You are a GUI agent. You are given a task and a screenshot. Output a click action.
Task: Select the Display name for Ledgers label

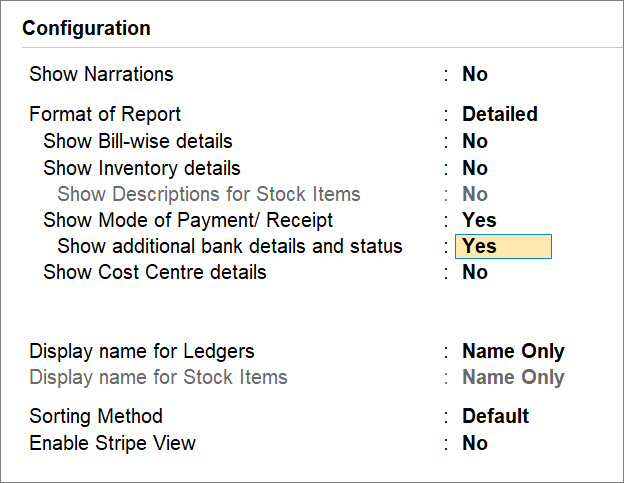click(x=142, y=352)
